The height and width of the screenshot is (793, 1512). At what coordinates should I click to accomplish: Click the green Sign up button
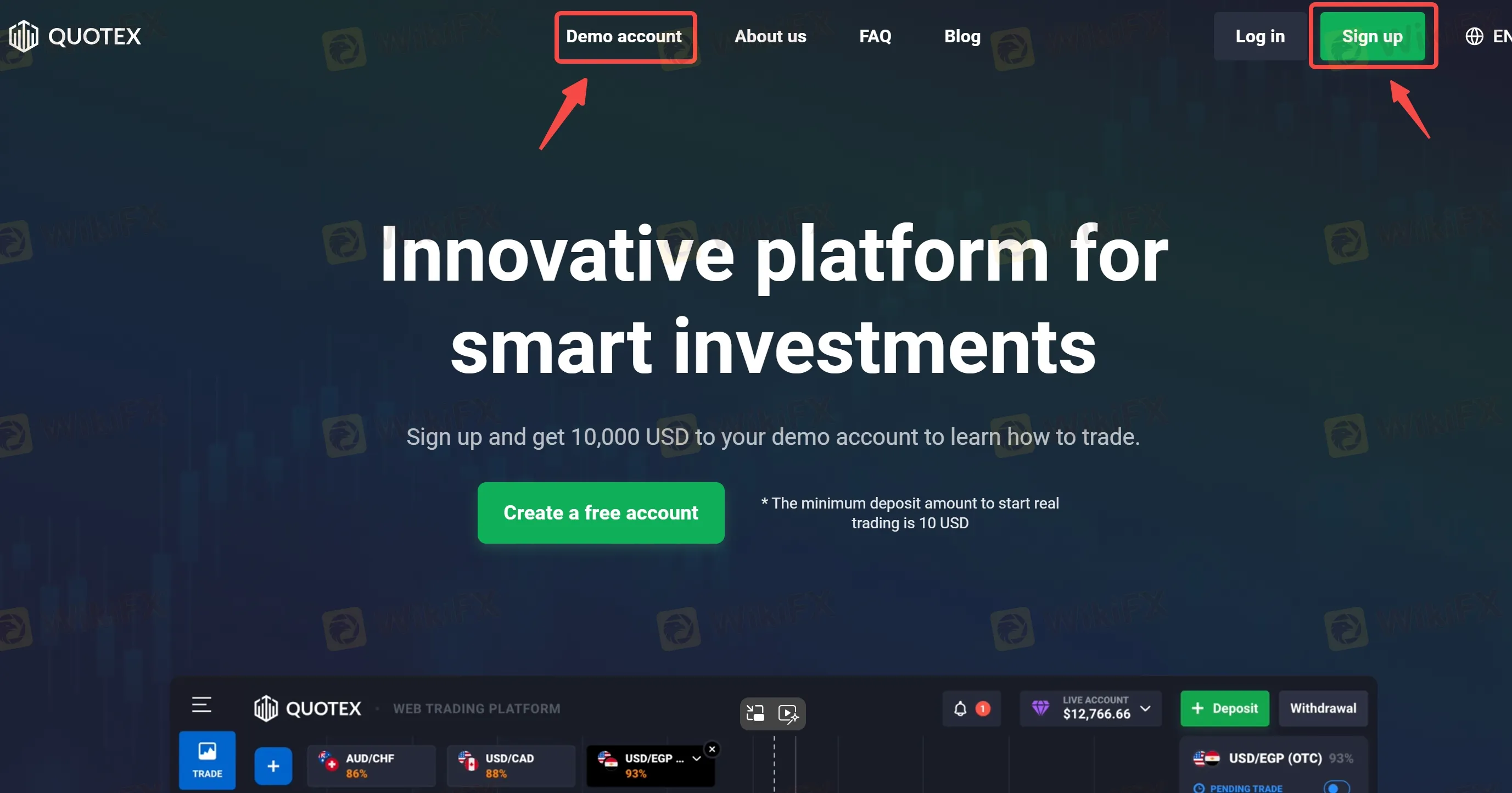click(1373, 36)
